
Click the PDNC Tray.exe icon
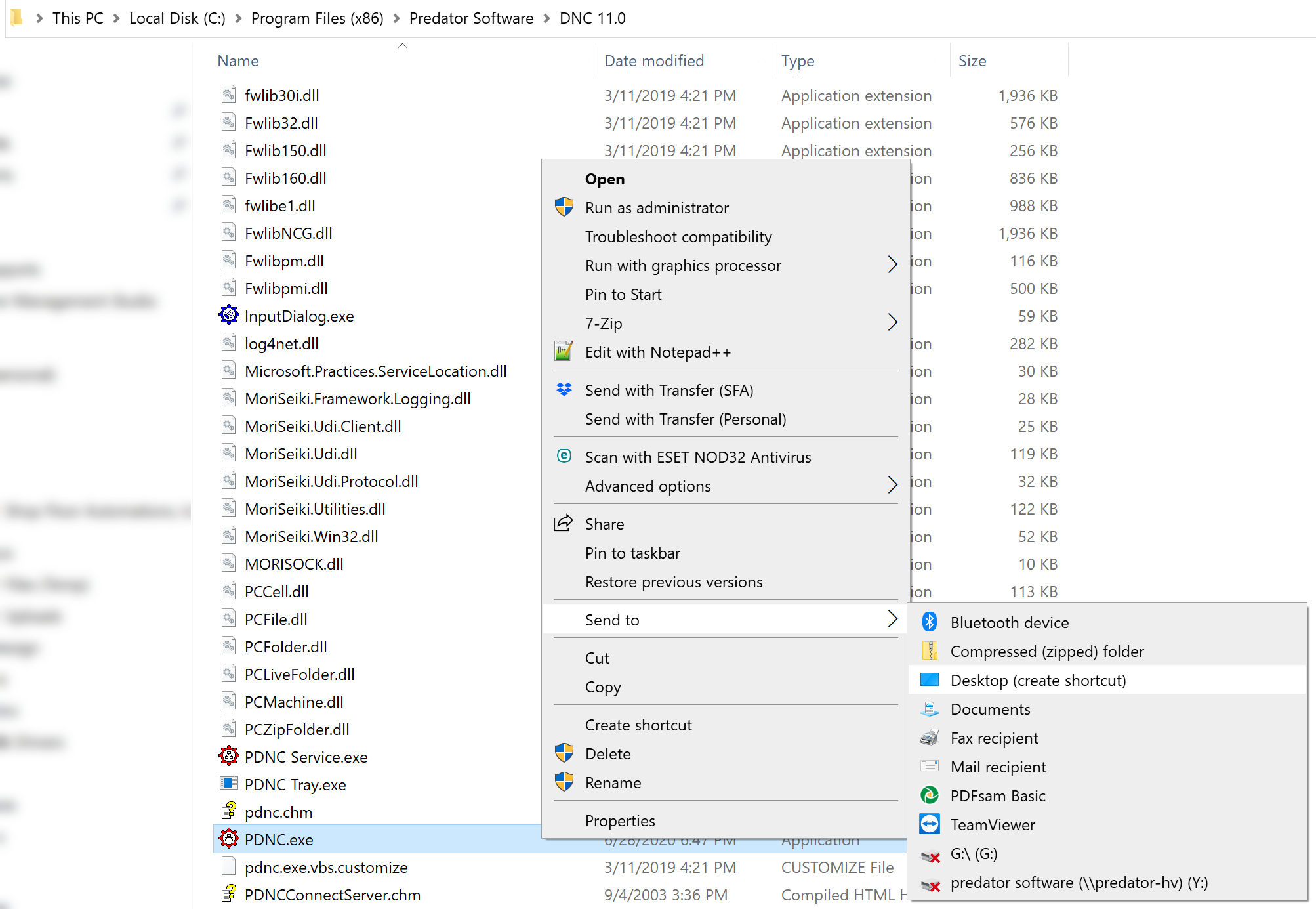(x=228, y=783)
